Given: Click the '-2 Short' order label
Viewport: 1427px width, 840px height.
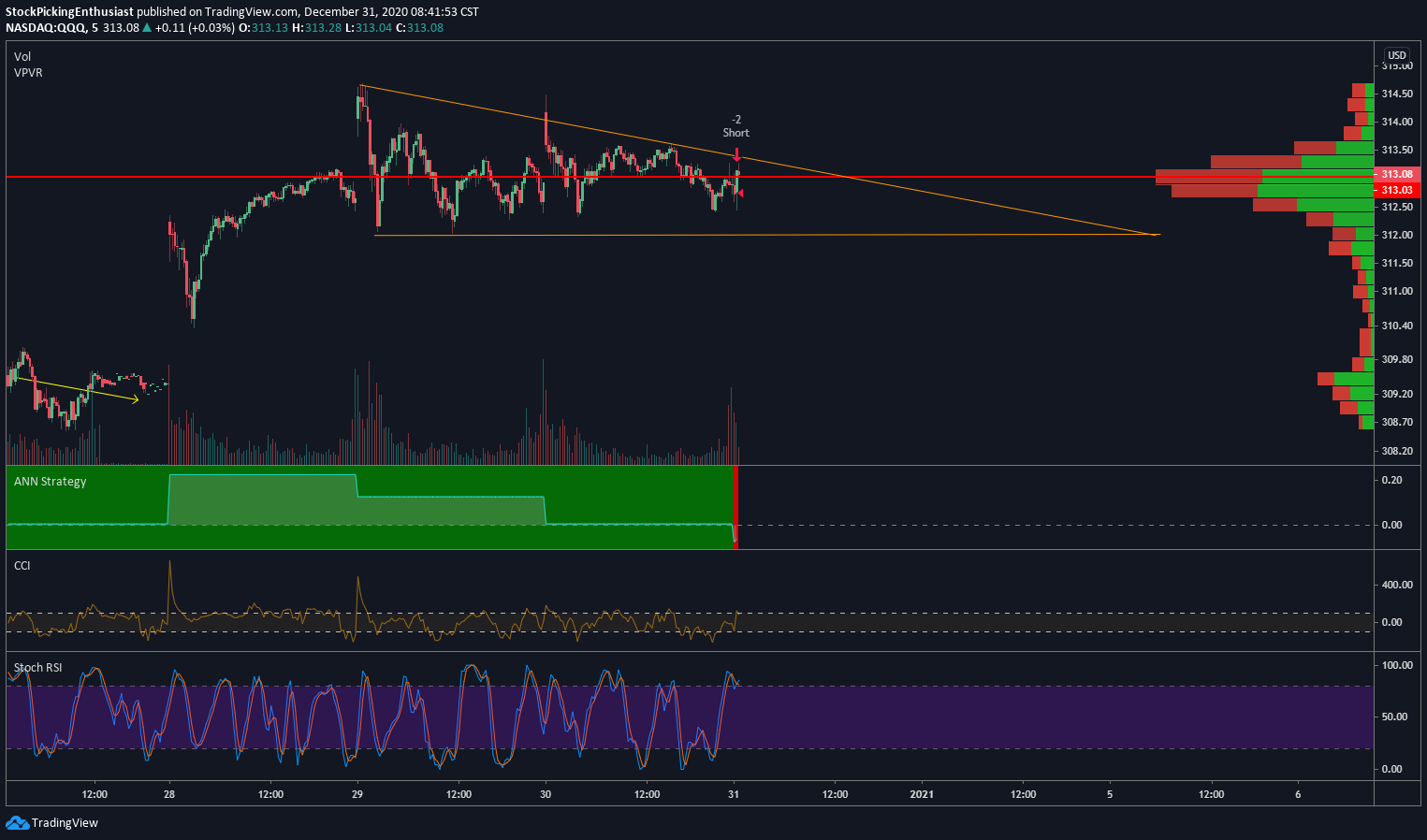Looking at the screenshot, I should coord(736,126).
